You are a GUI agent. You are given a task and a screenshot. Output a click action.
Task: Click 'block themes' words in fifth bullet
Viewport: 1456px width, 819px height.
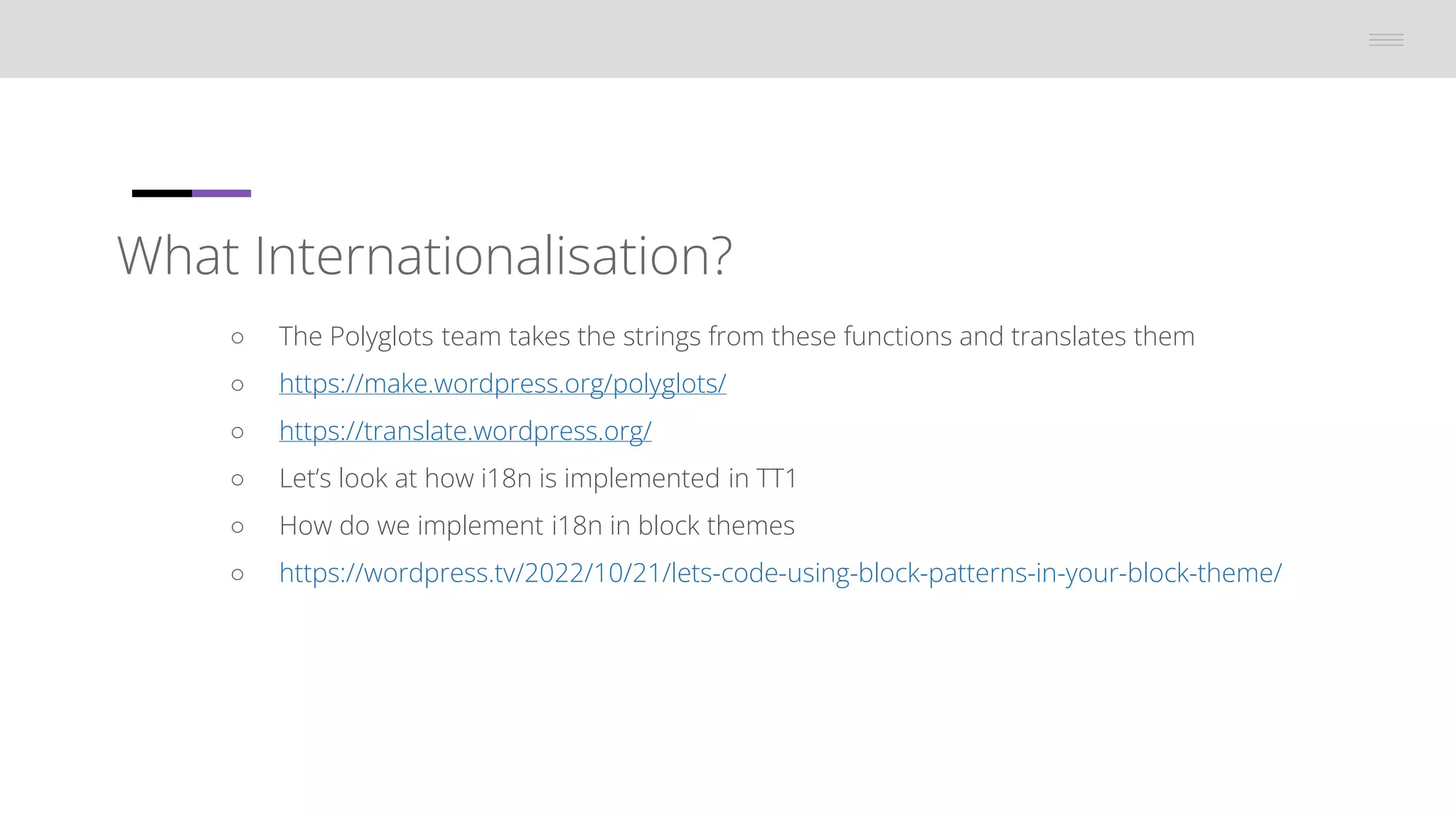tap(715, 526)
